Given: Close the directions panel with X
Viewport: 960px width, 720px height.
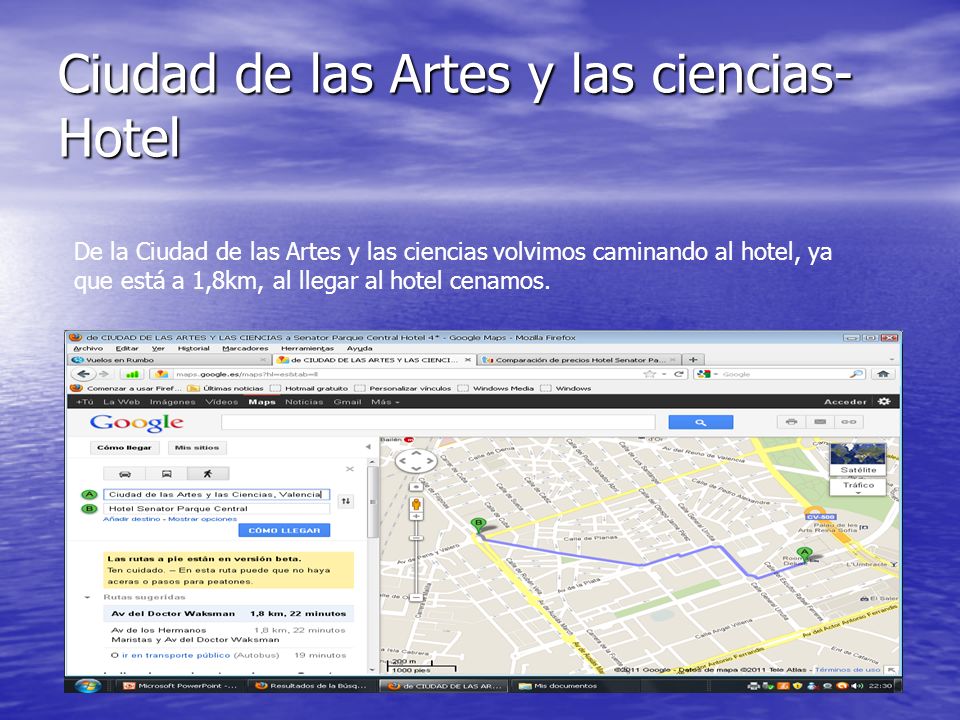Looking at the screenshot, I should point(350,469).
